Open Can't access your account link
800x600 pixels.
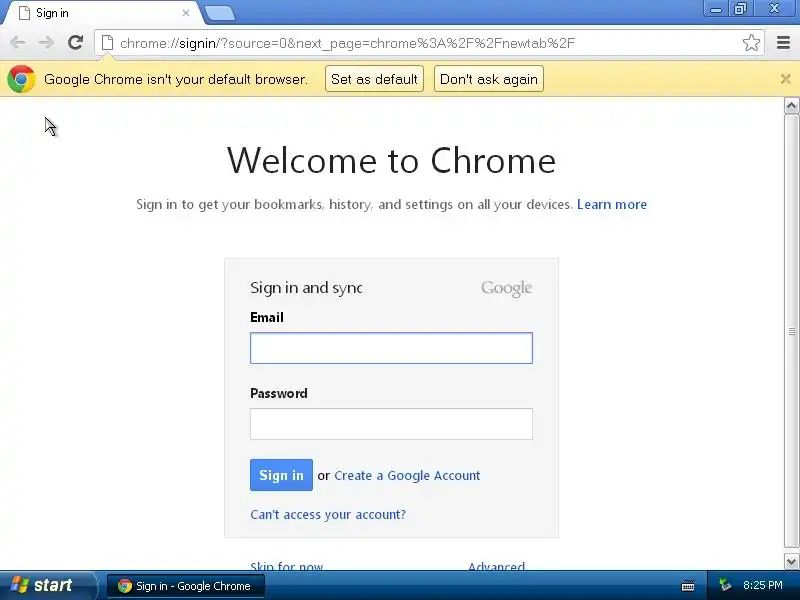coord(328,514)
